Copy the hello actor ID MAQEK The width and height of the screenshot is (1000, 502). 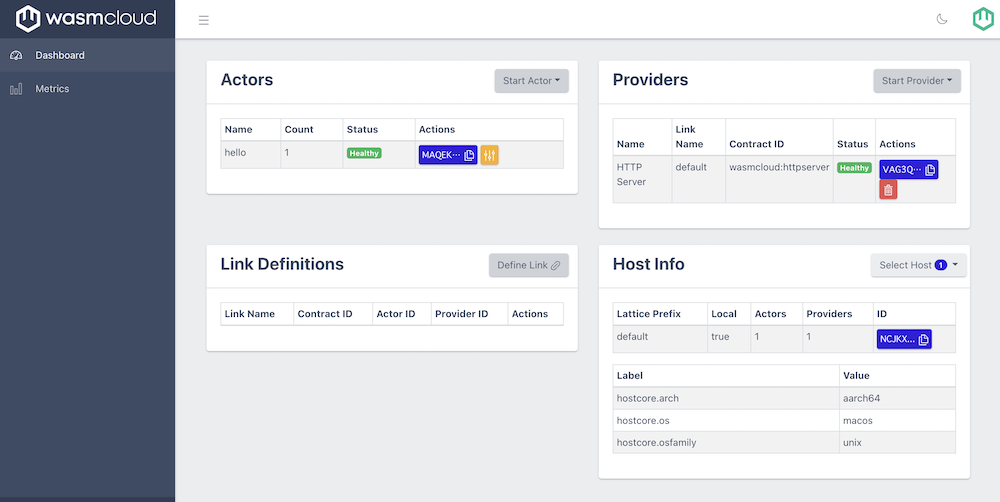tap(448, 155)
